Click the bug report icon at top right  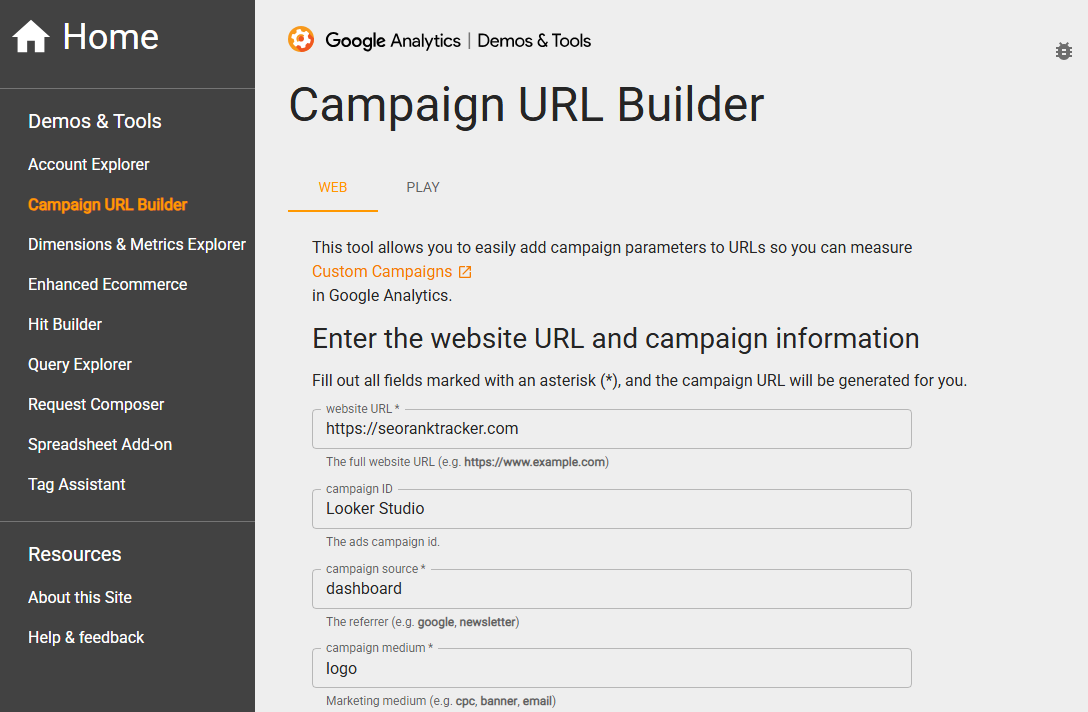pos(1063,51)
